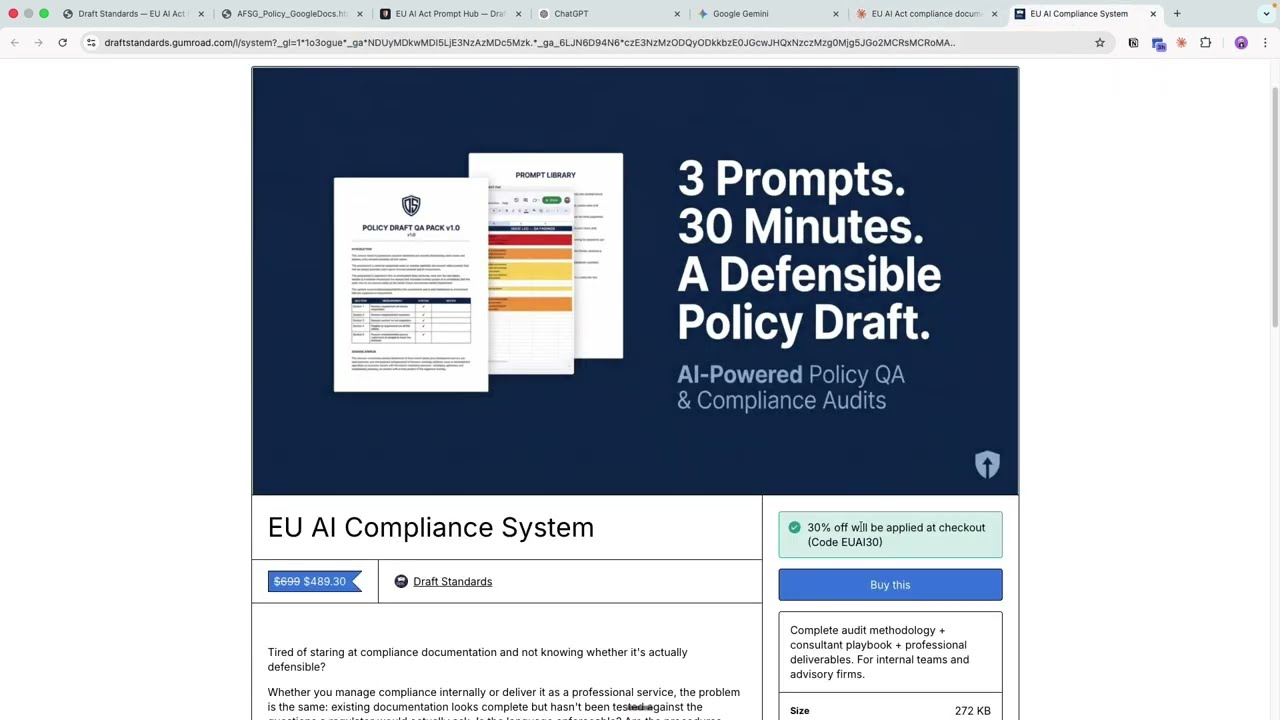Click the shield logo on the cover
The height and width of the screenshot is (720, 1280).
coord(987,464)
